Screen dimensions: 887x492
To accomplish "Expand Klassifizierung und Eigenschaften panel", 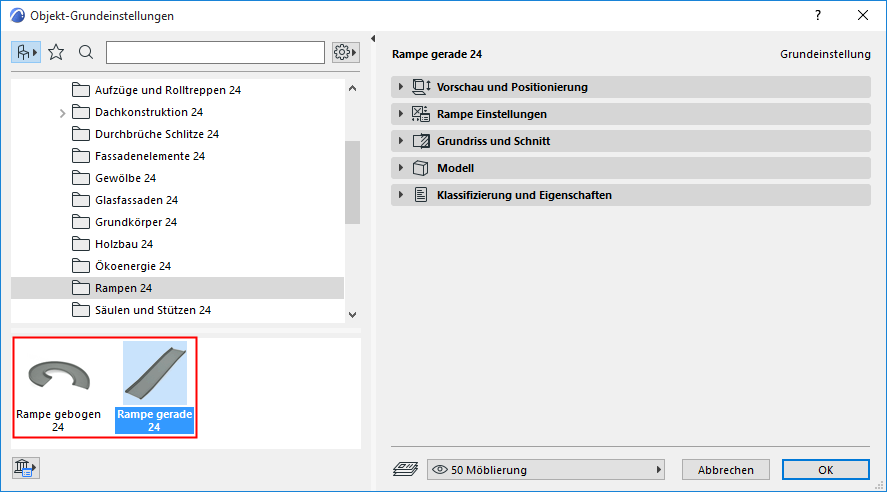I will tap(401, 195).
